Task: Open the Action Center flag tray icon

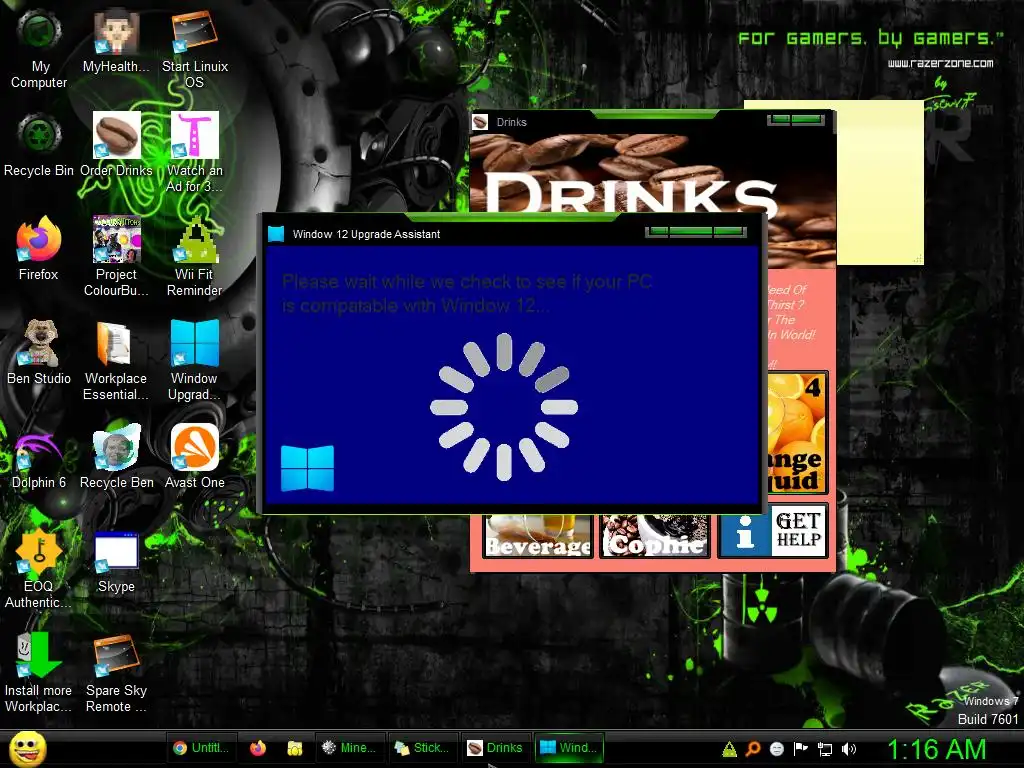Action: click(x=801, y=749)
